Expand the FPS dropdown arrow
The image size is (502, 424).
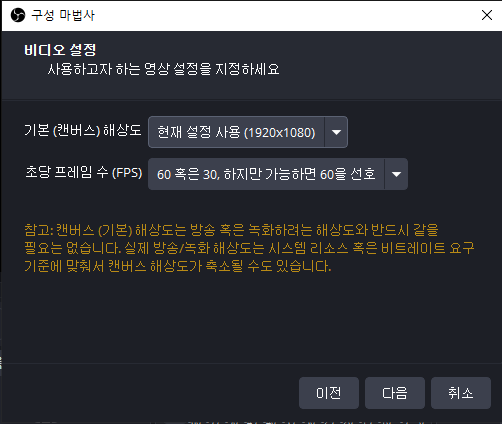pos(396,174)
